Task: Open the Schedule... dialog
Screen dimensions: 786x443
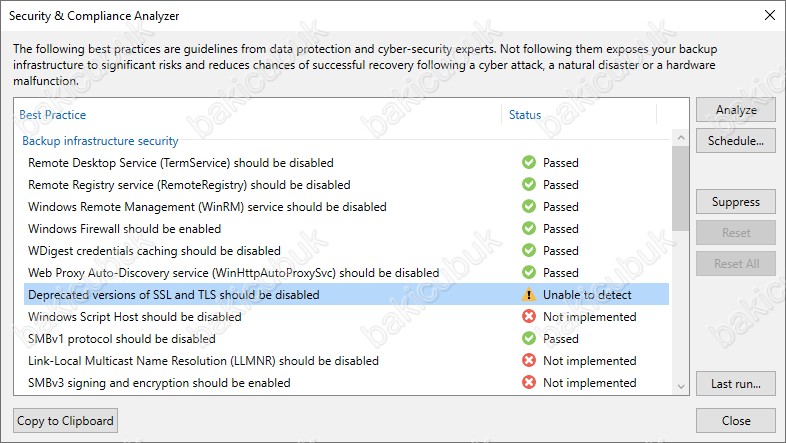Action: point(735,141)
